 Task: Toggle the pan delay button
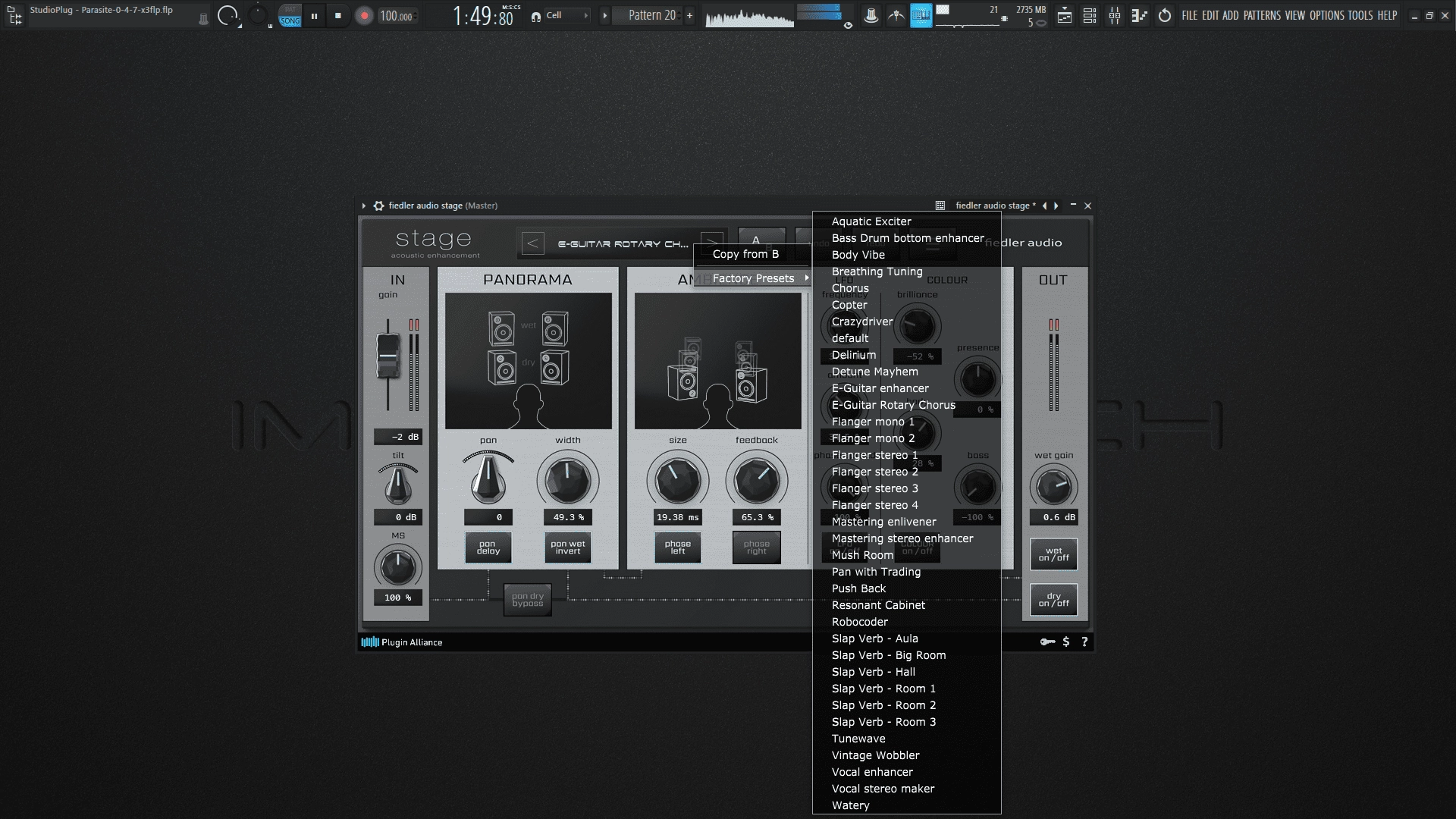(488, 548)
